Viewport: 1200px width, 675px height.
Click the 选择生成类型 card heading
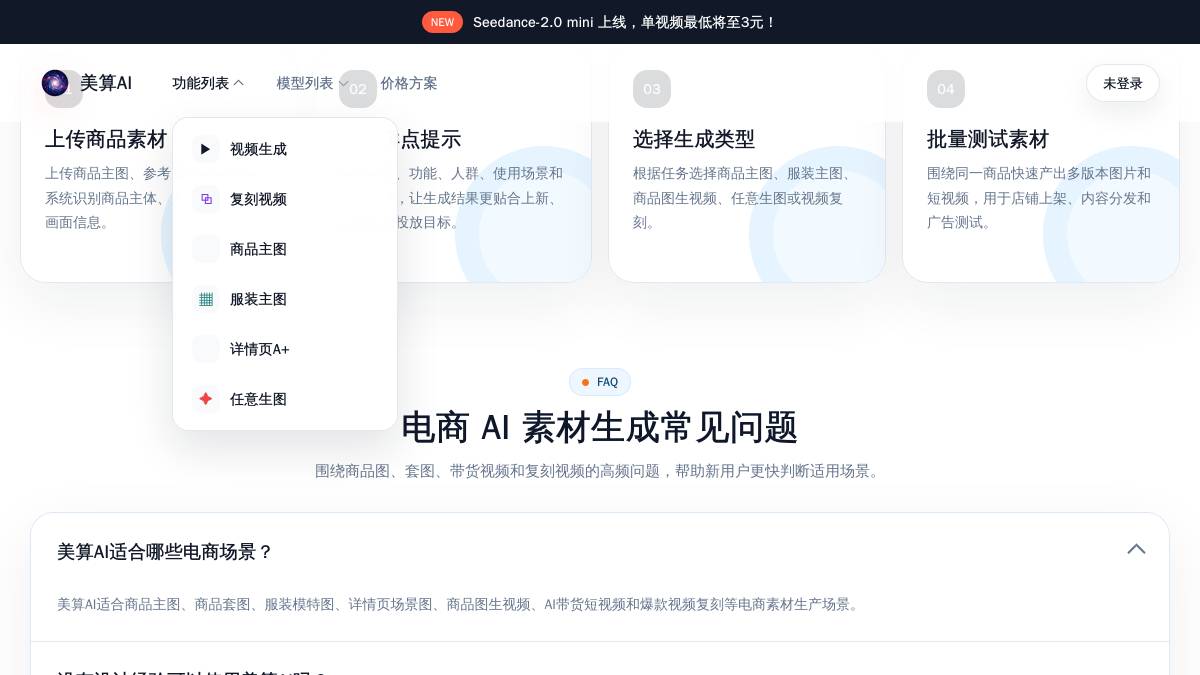point(694,139)
